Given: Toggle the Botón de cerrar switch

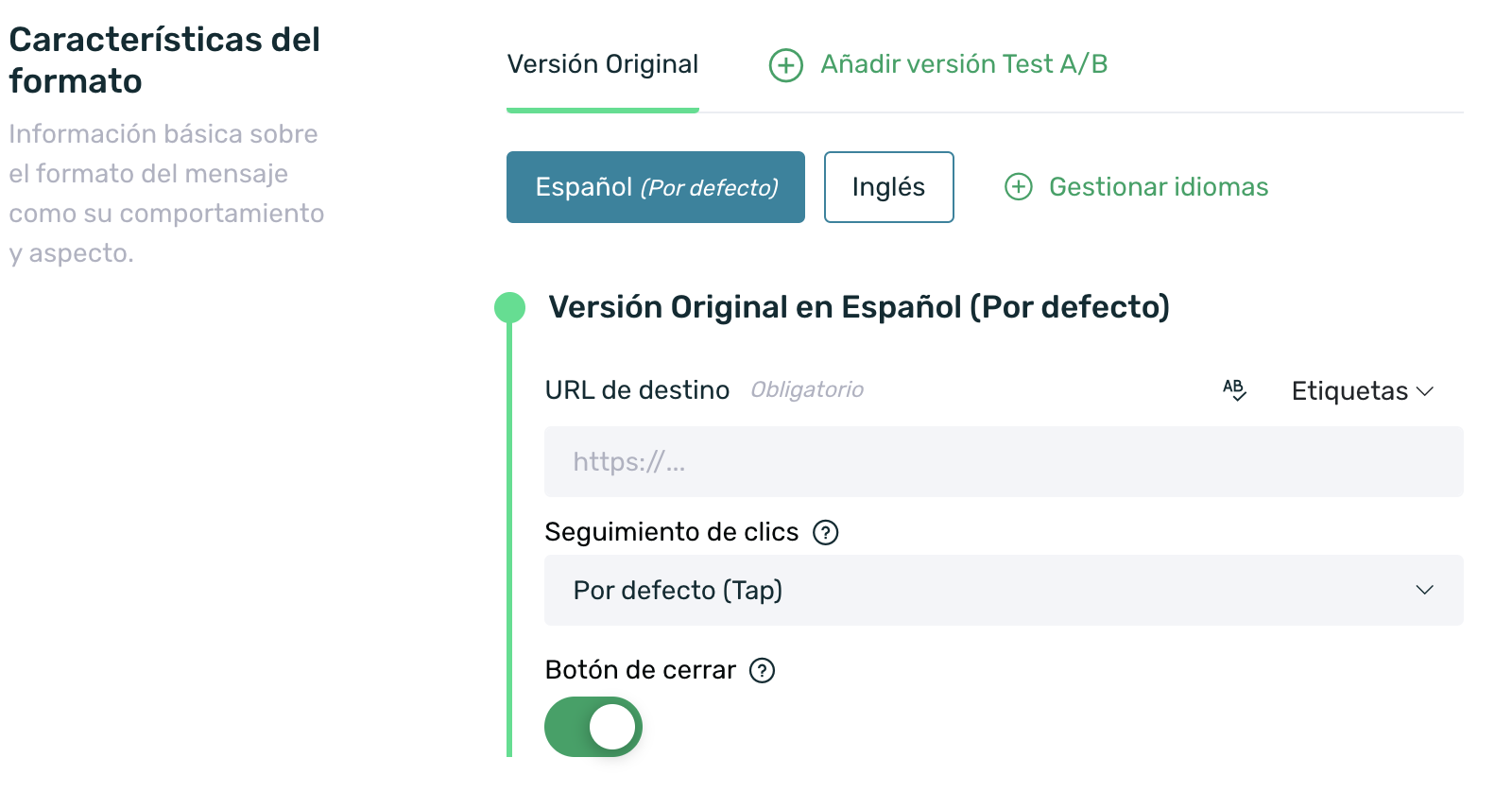Looking at the screenshot, I should pos(593,727).
